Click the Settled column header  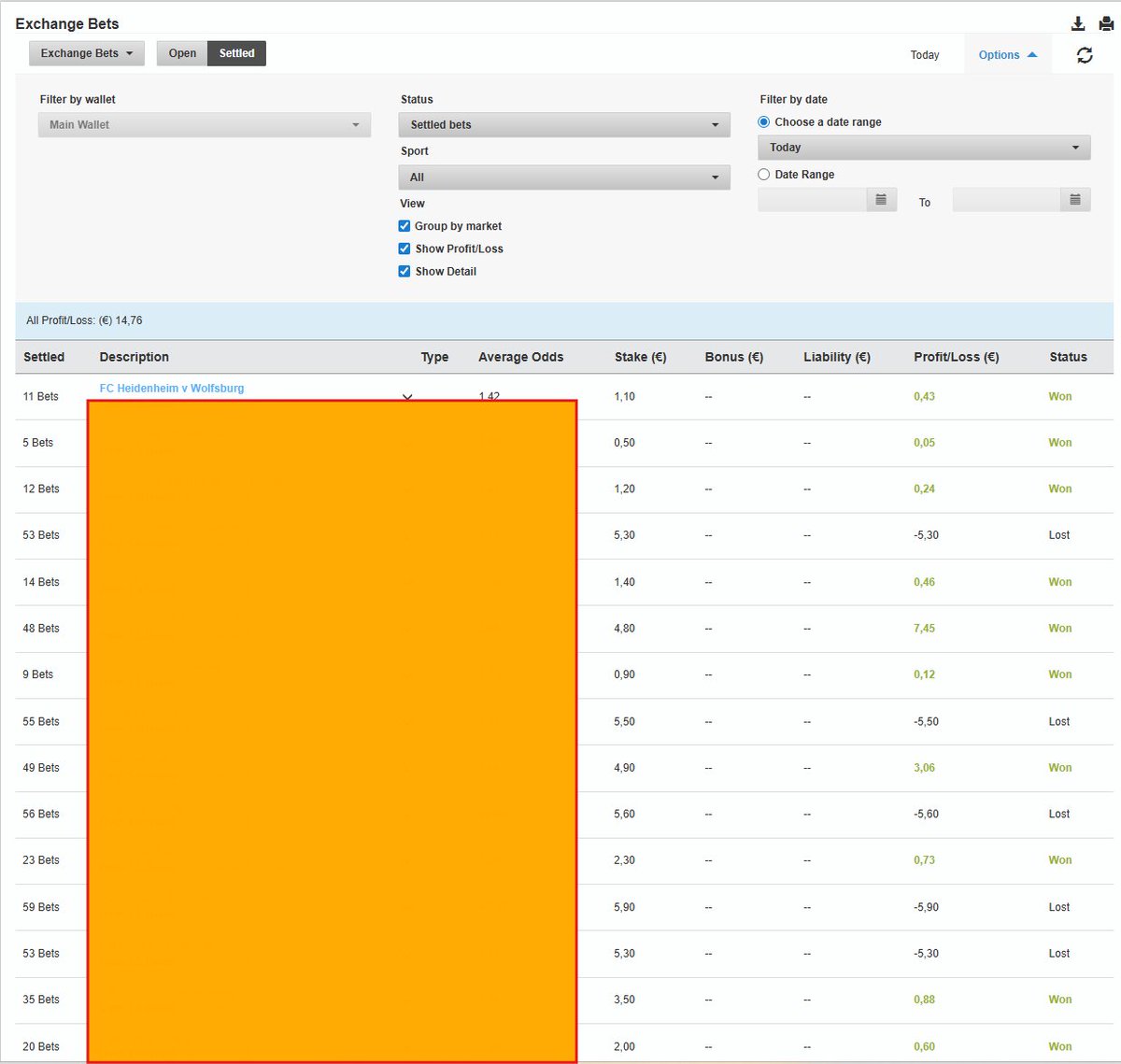click(44, 357)
